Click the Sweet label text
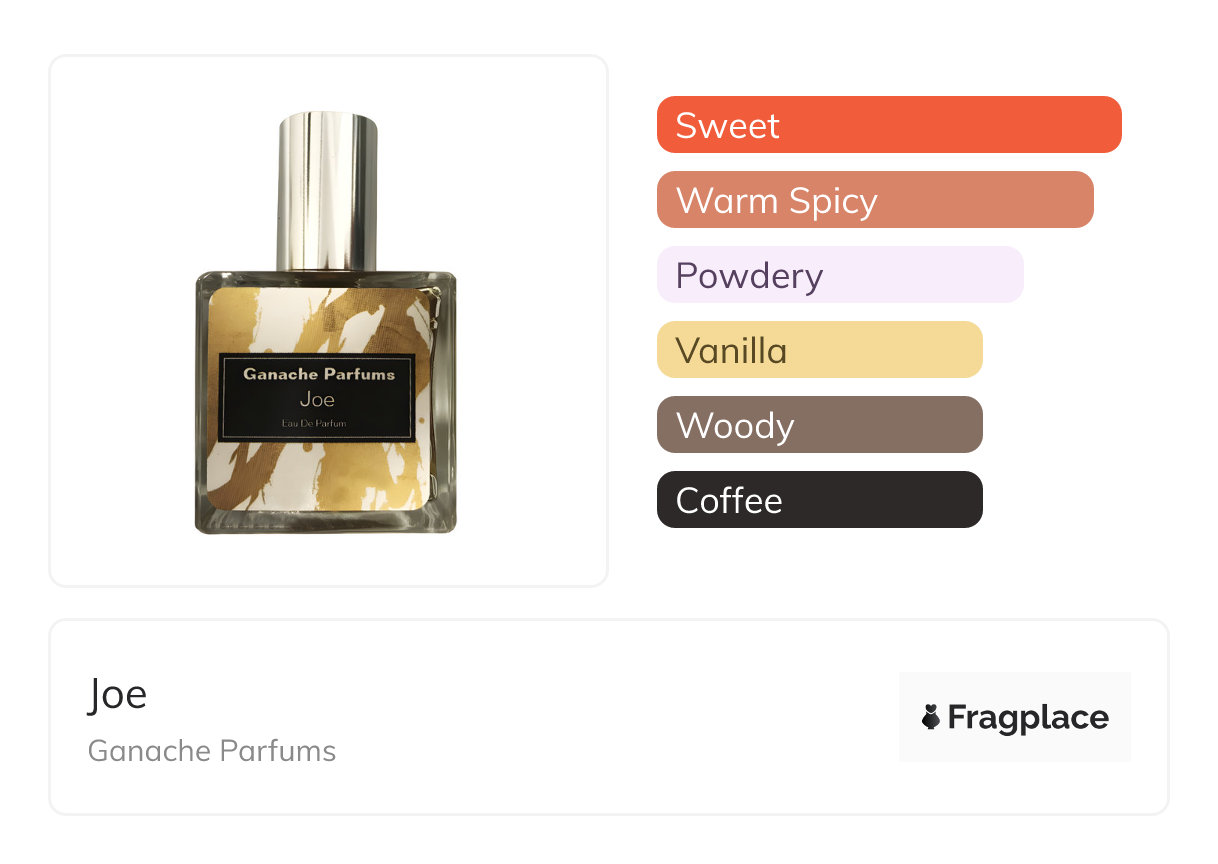 coord(728,126)
